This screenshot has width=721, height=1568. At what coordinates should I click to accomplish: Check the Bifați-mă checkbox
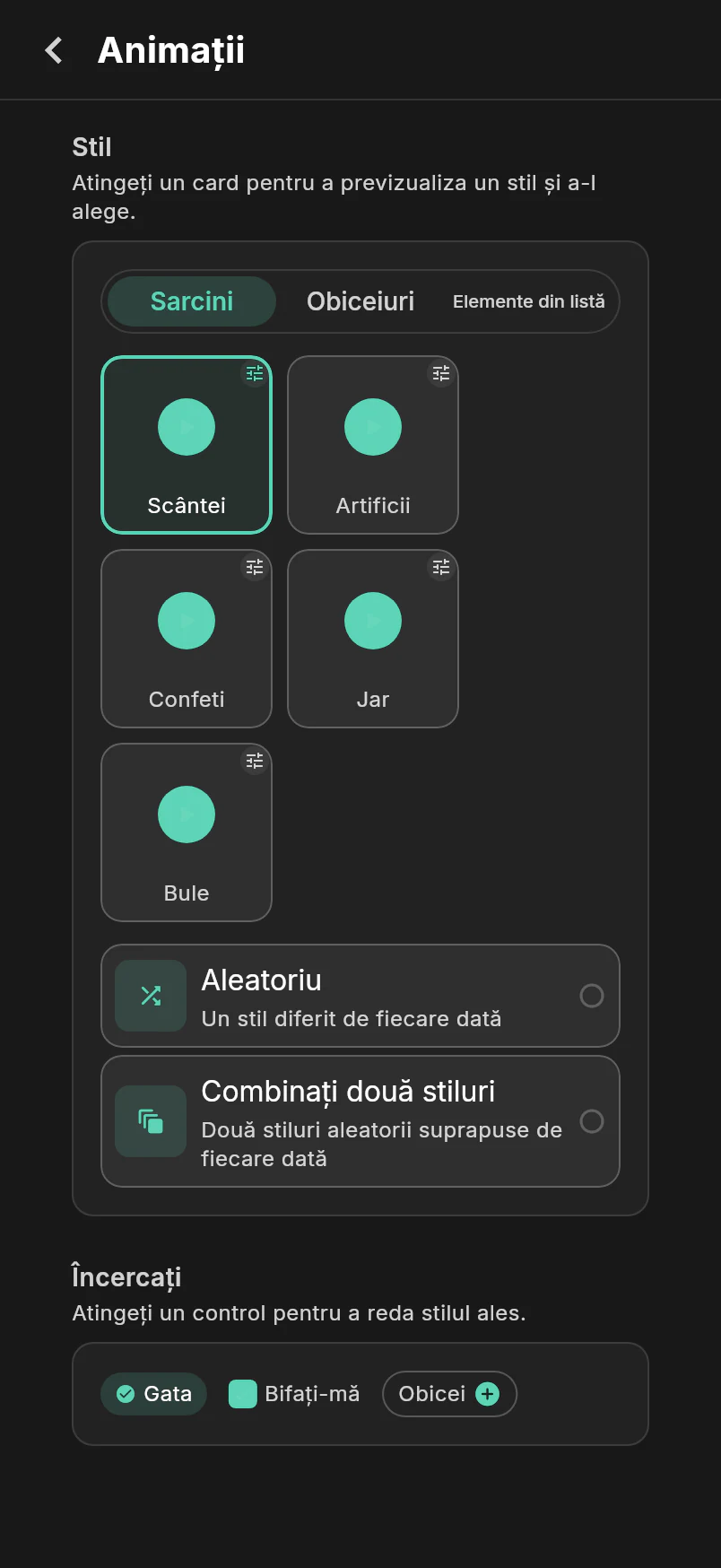(243, 1394)
